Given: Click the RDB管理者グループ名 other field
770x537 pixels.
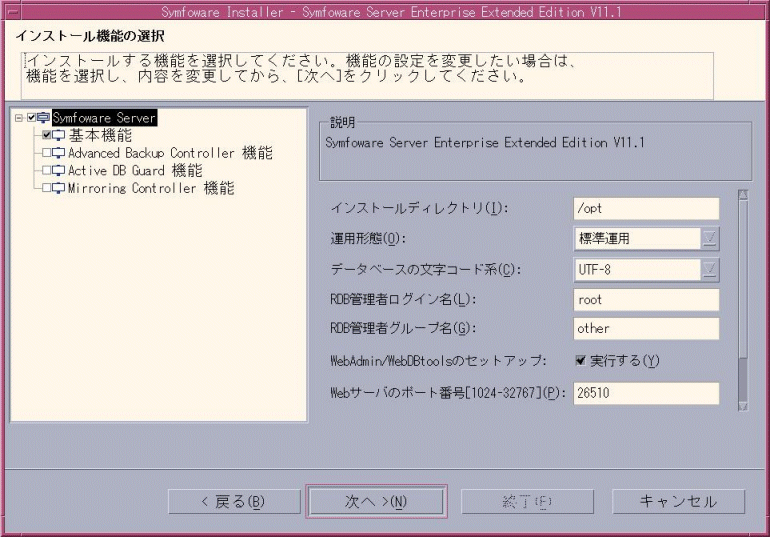Looking at the screenshot, I should [x=646, y=328].
